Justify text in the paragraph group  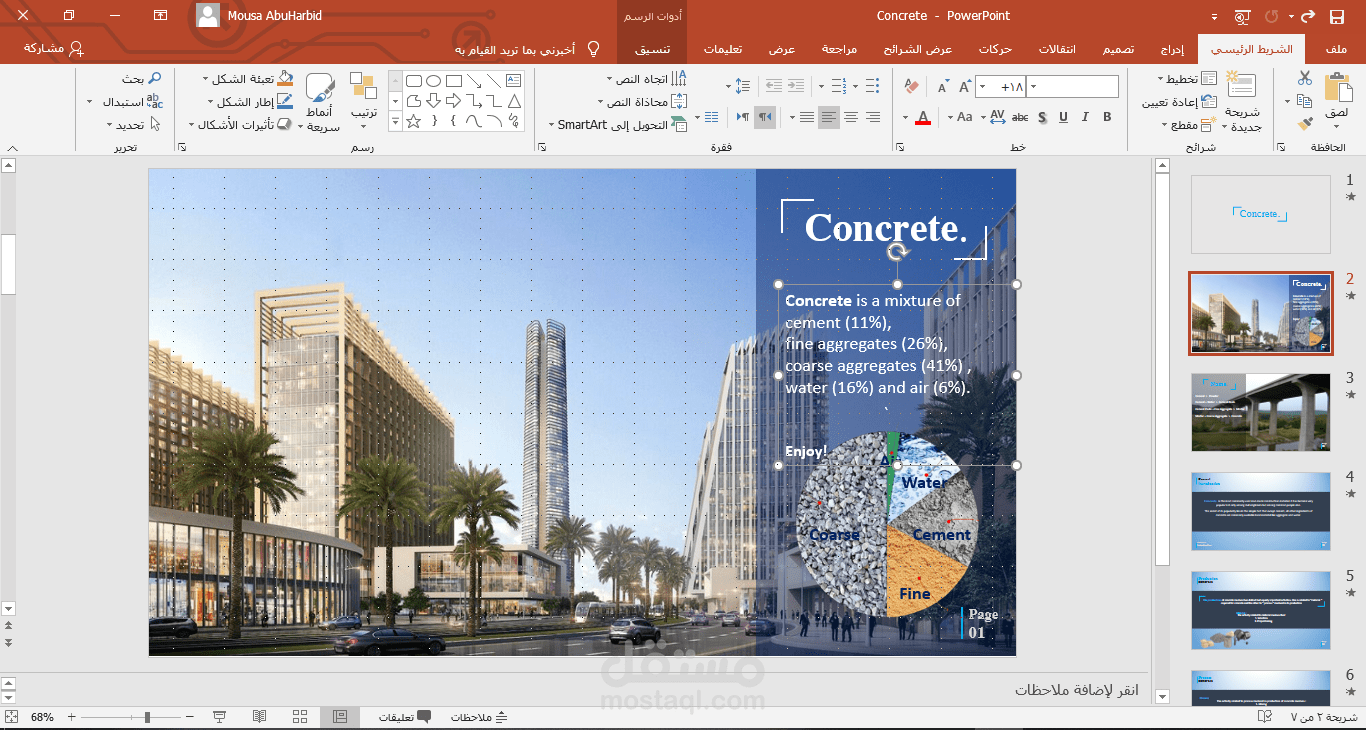tap(807, 117)
